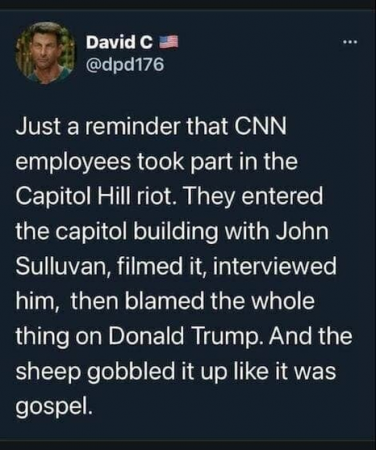Click the word gospel ending the tweet
376x450 pixels.
click(x=53, y=405)
